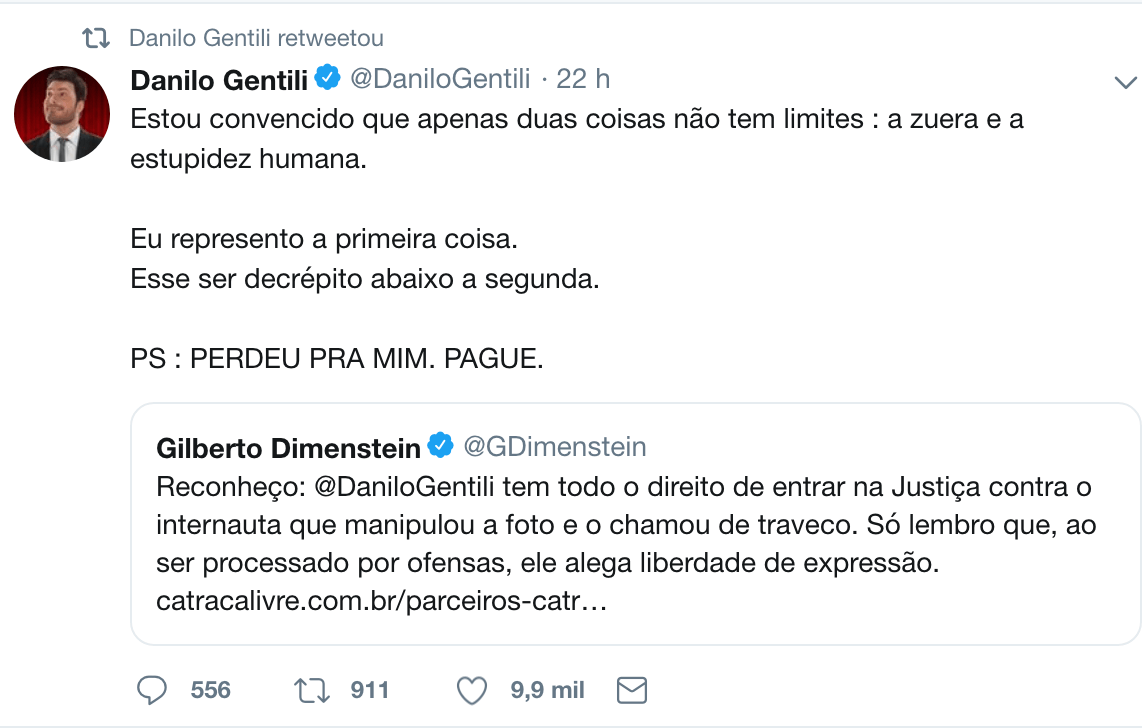This screenshot has height=728, width=1142.
Task: Like the tweet with heart icon
Action: (x=471, y=690)
